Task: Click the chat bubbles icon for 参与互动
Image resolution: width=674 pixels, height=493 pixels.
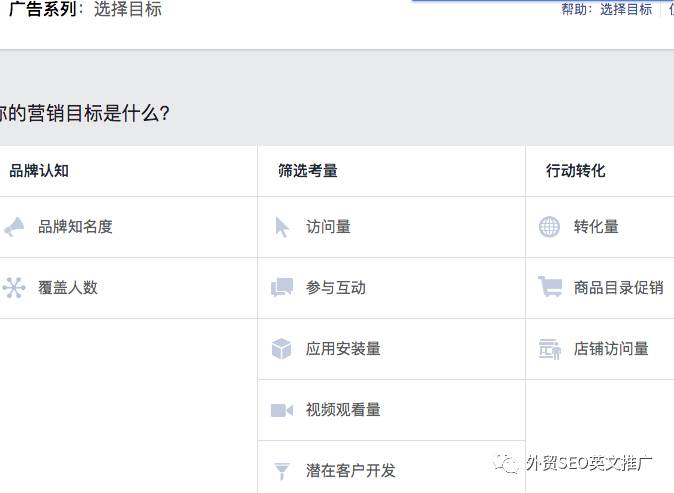Action: 282,288
